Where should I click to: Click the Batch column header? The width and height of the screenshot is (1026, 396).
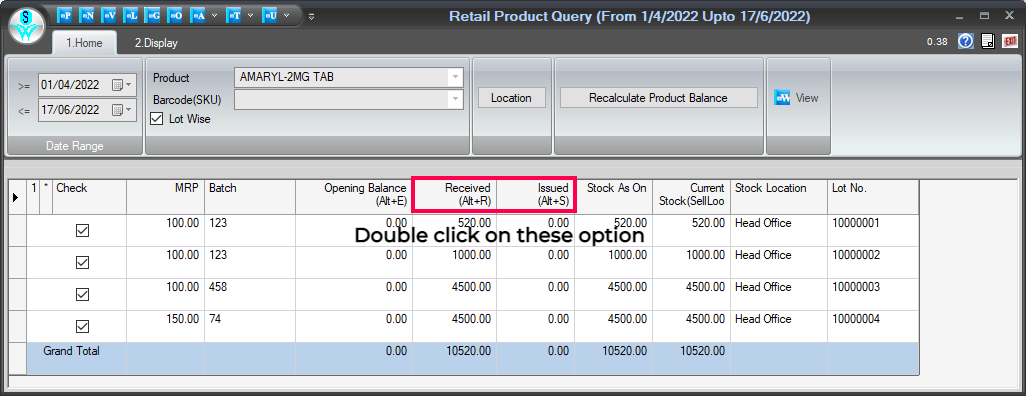pyautogui.click(x=250, y=196)
